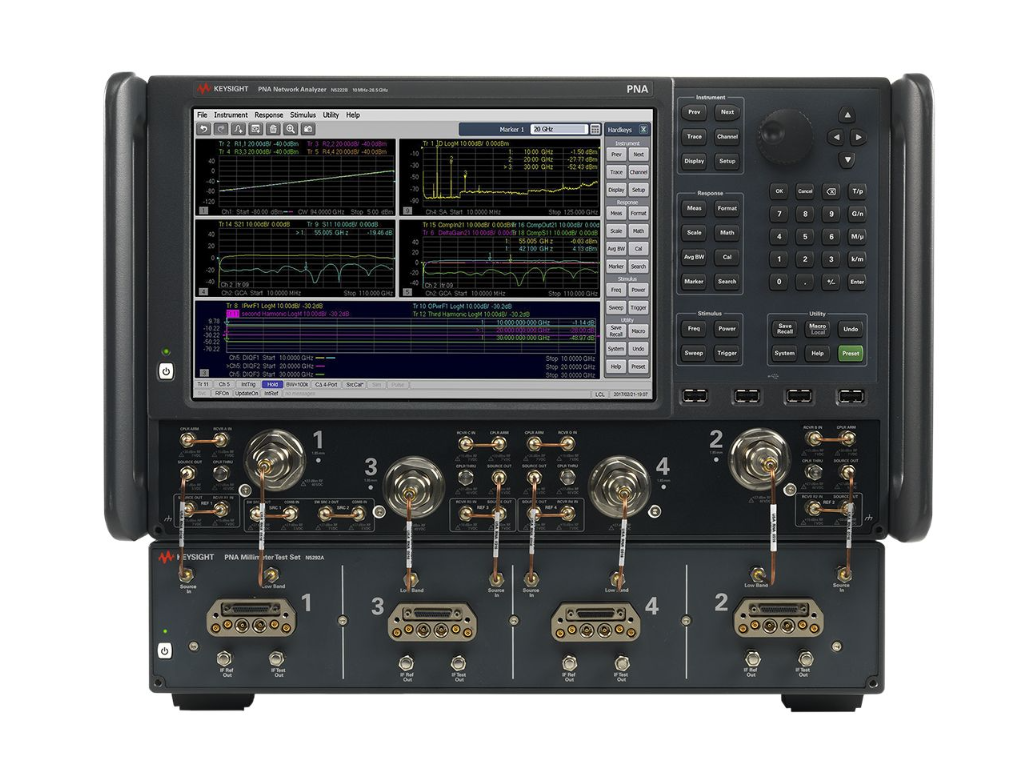Click the Redo arrow in the toolbar
Viewport: 1028px width, 782px height.
tap(219, 129)
